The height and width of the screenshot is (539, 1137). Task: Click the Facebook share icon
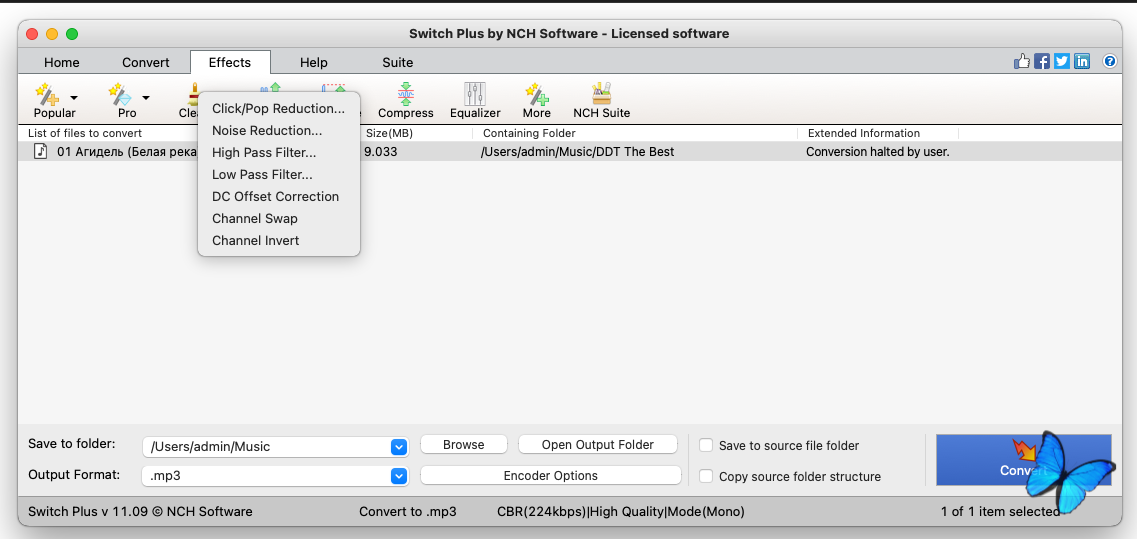pos(1042,62)
